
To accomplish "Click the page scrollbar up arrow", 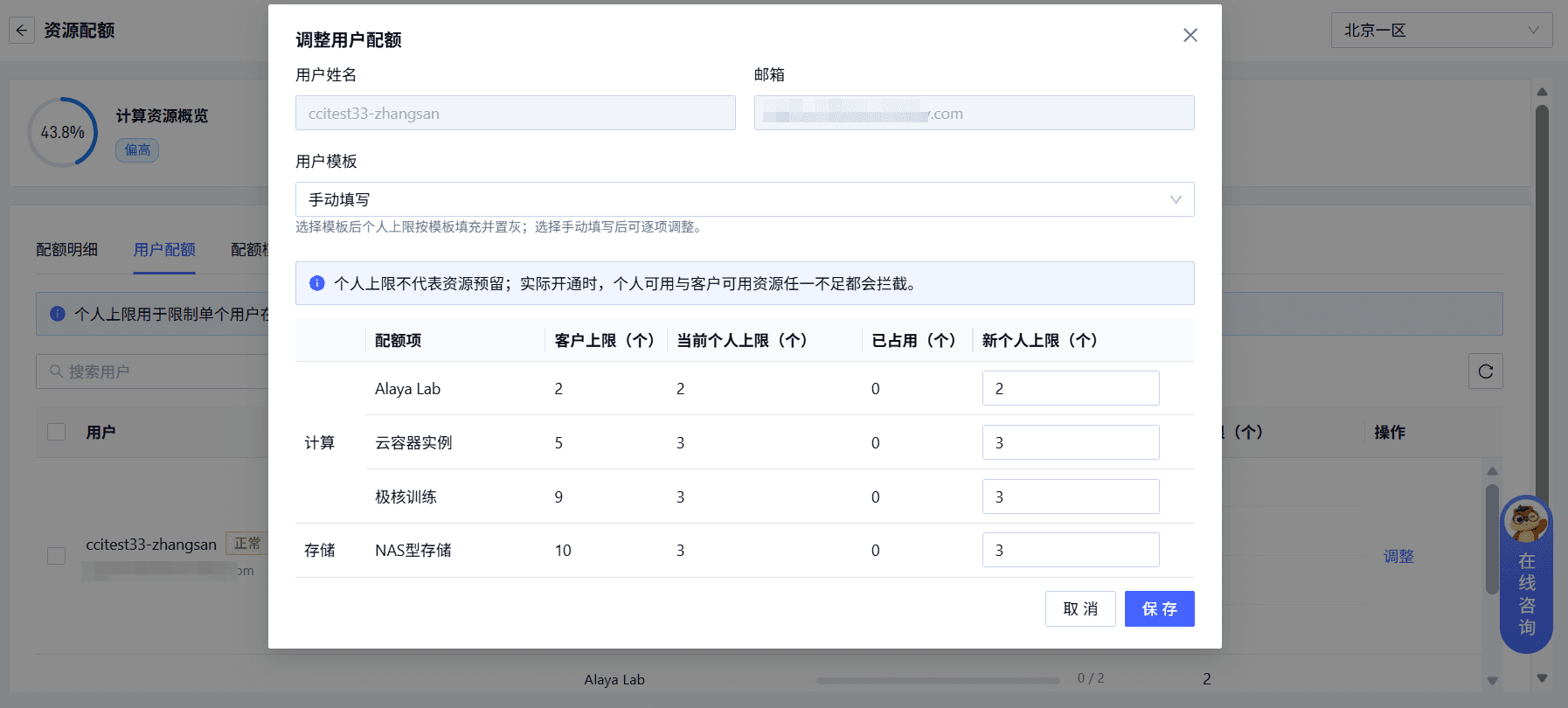I will (x=1542, y=92).
